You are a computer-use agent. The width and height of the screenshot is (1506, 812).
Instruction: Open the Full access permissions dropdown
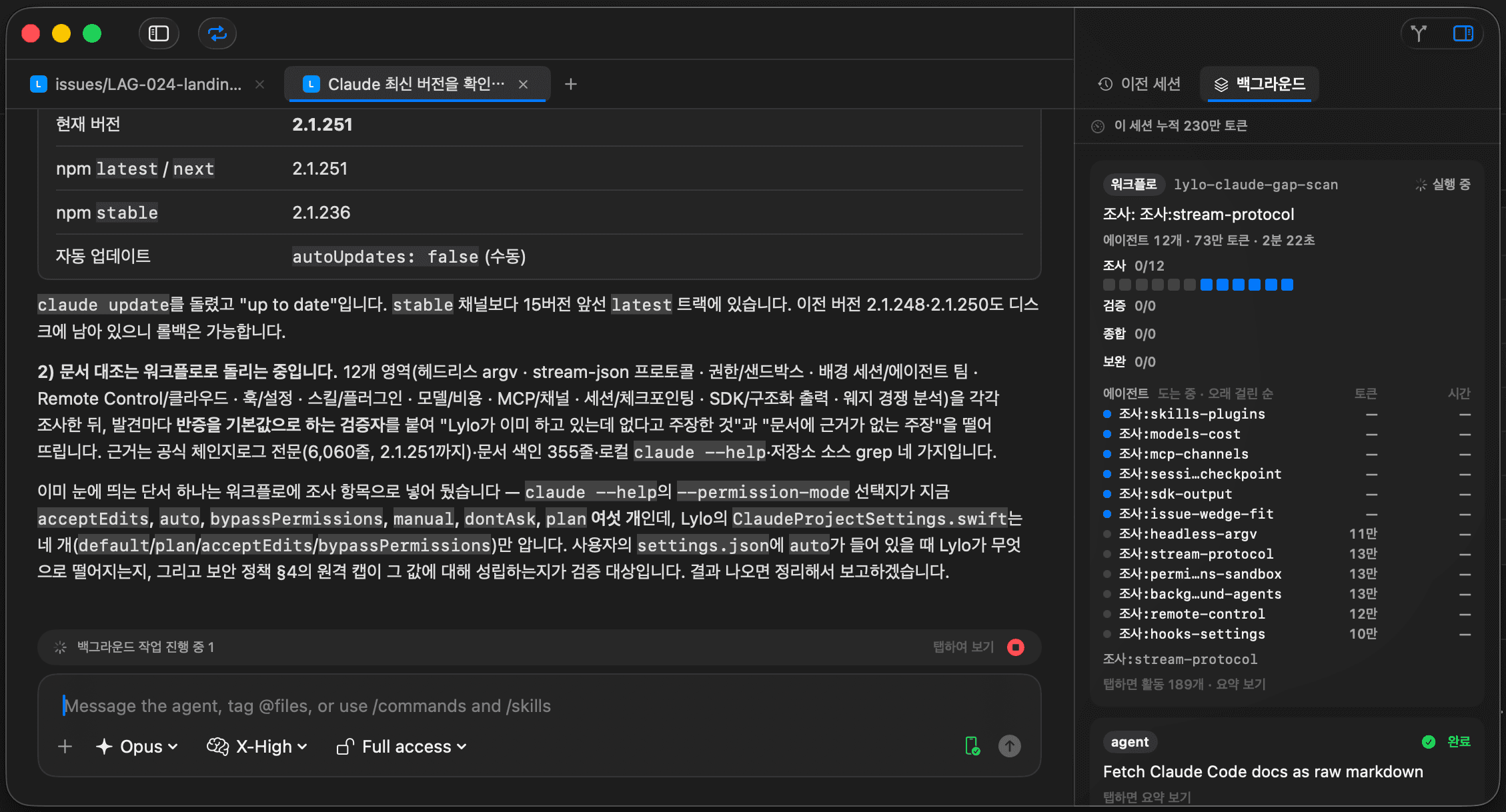(402, 747)
